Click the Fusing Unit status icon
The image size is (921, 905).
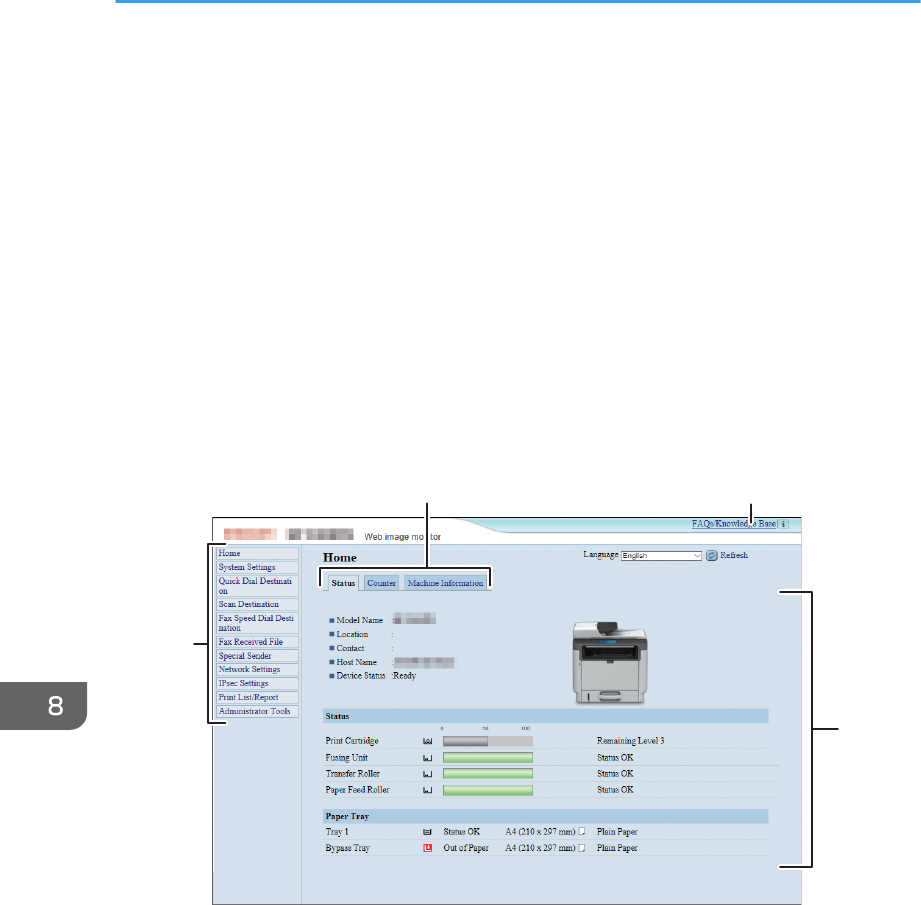tap(428, 758)
